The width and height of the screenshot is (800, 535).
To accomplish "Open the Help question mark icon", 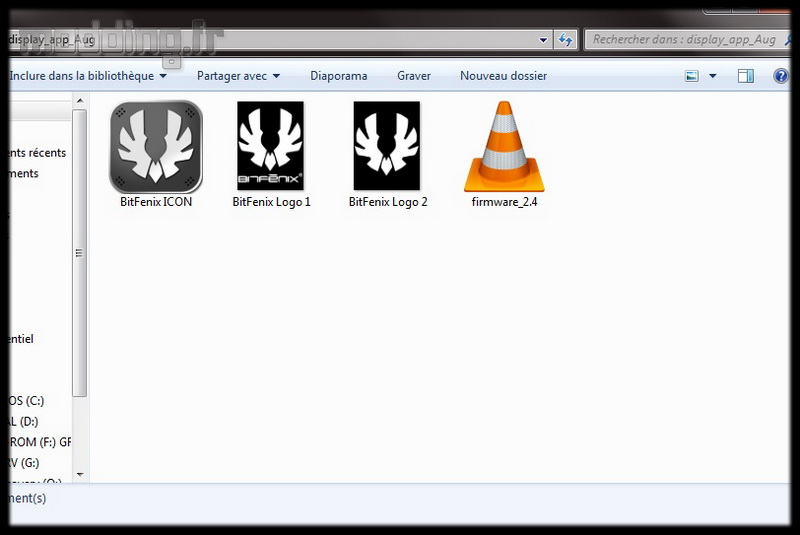I will 781,77.
